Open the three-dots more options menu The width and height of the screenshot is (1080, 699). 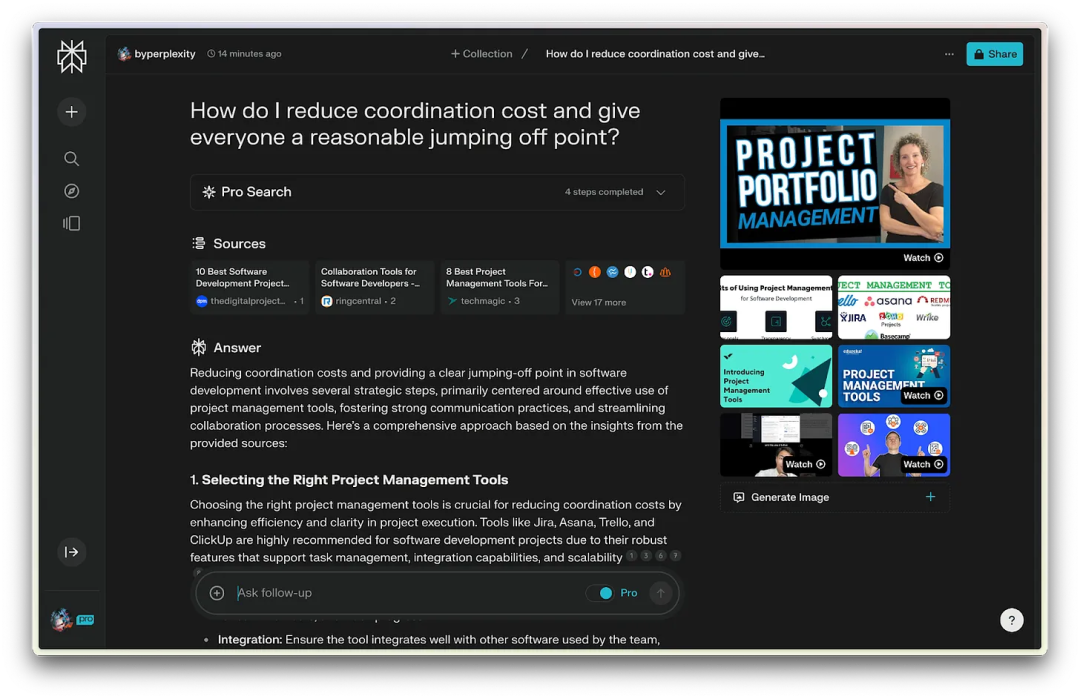pyautogui.click(x=949, y=54)
